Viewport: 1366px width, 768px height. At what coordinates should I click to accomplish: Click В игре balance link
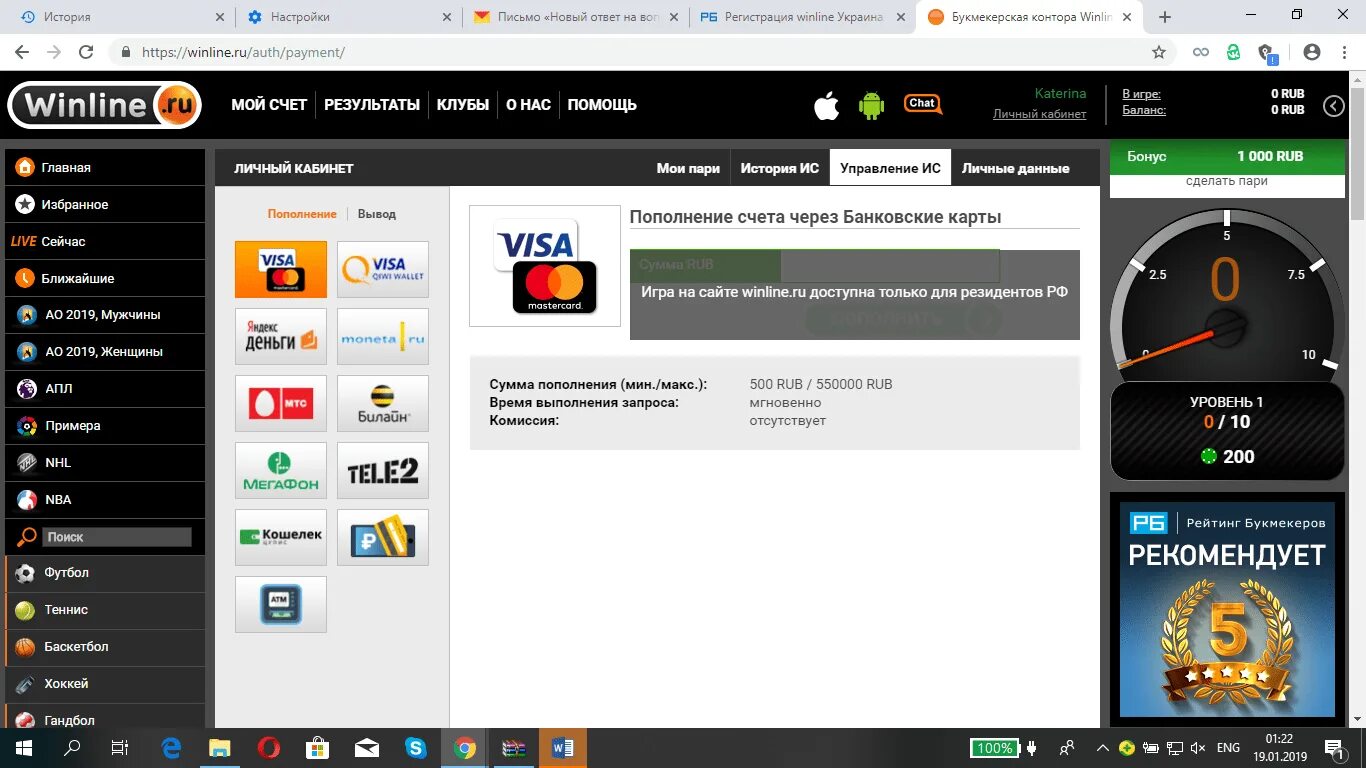tap(1141, 94)
